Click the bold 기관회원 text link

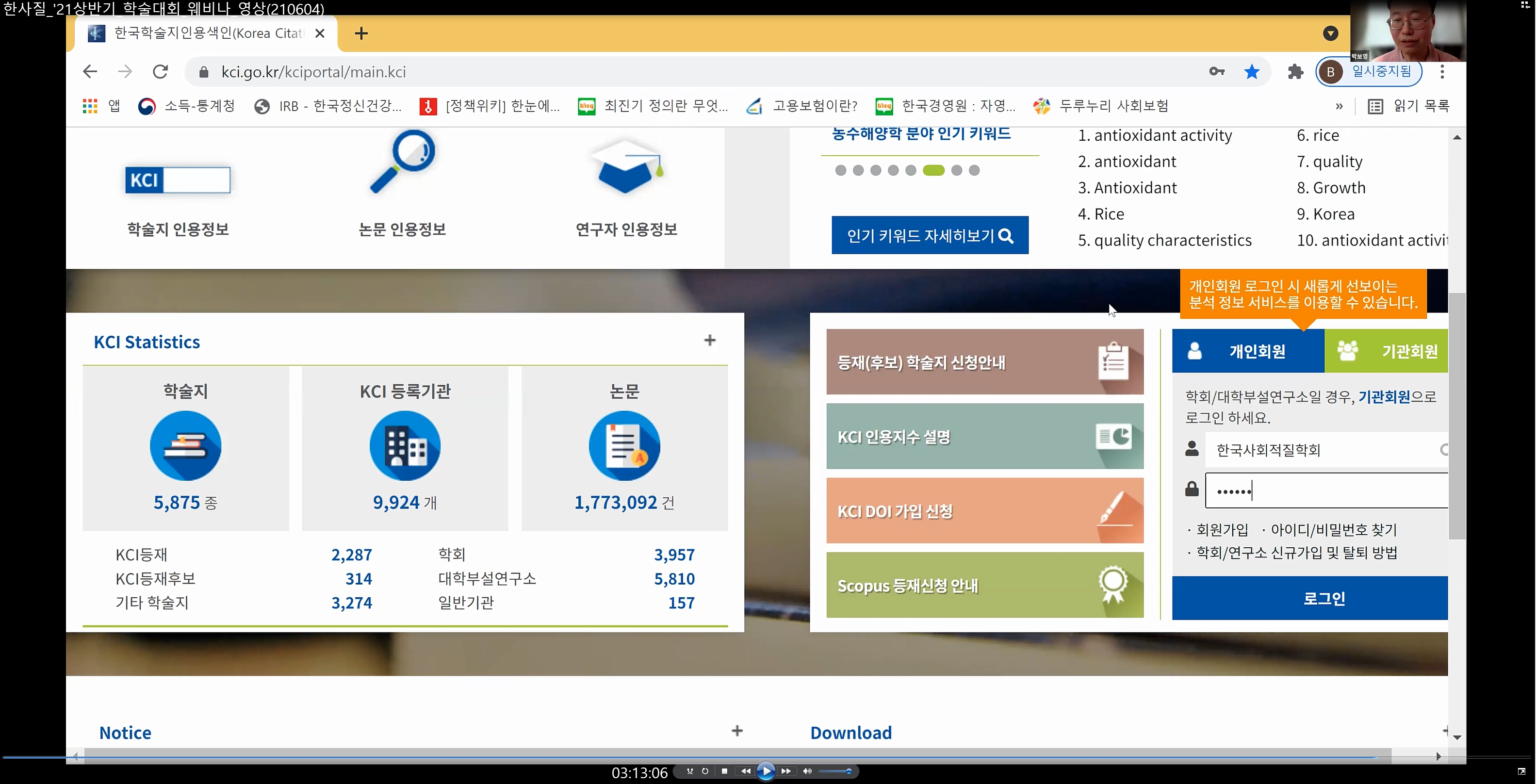coord(1384,396)
